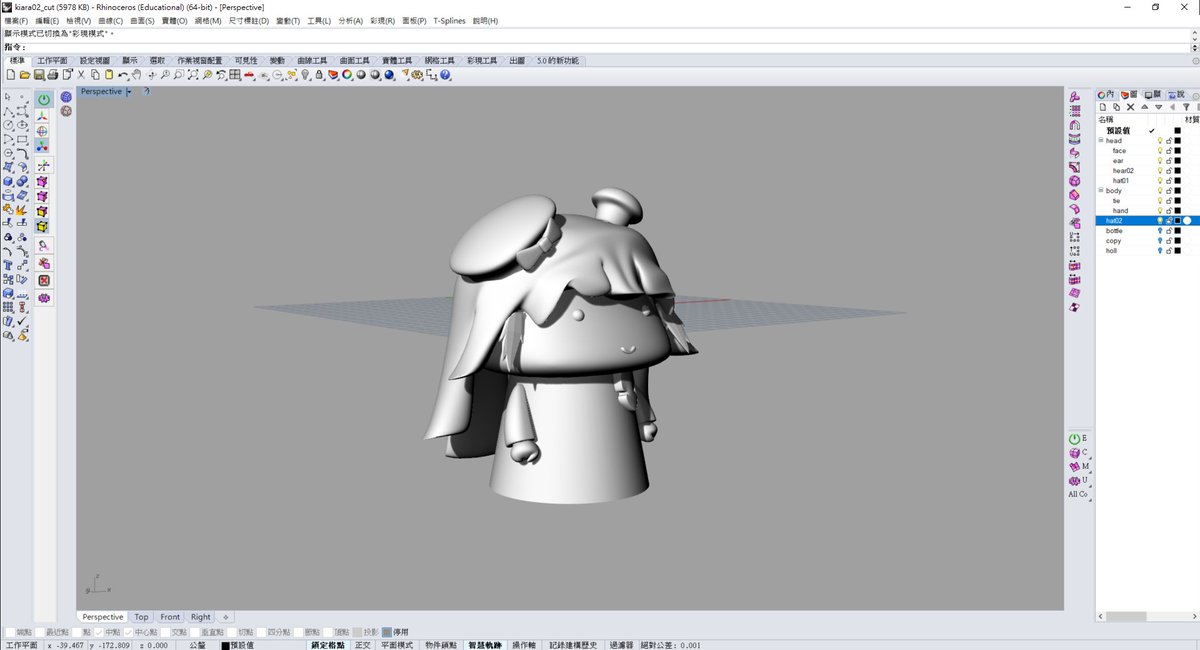This screenshot has height=650, width=1200.
Task: Click the layer Filter funnel icon
Action: tap(1187, 107)
